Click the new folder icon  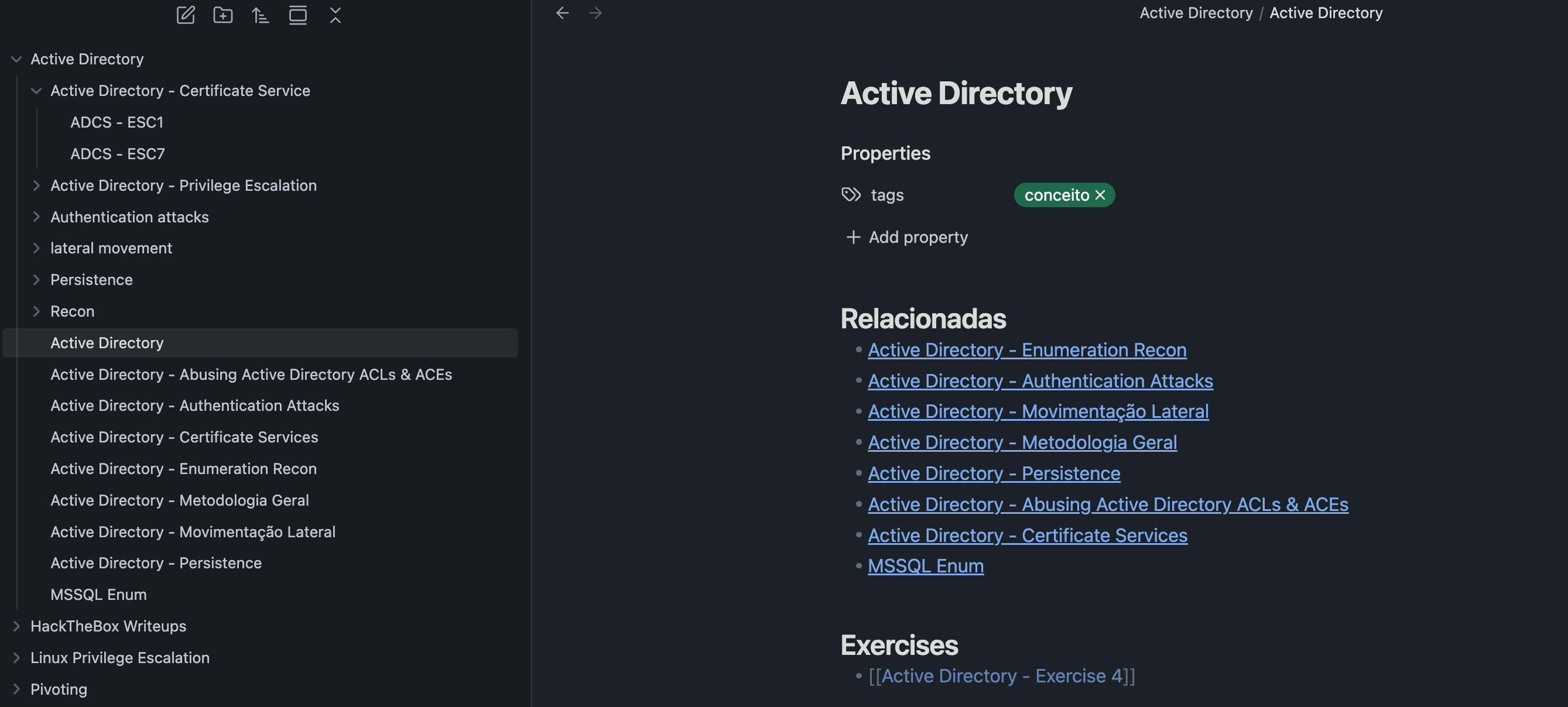click(222, 15)
